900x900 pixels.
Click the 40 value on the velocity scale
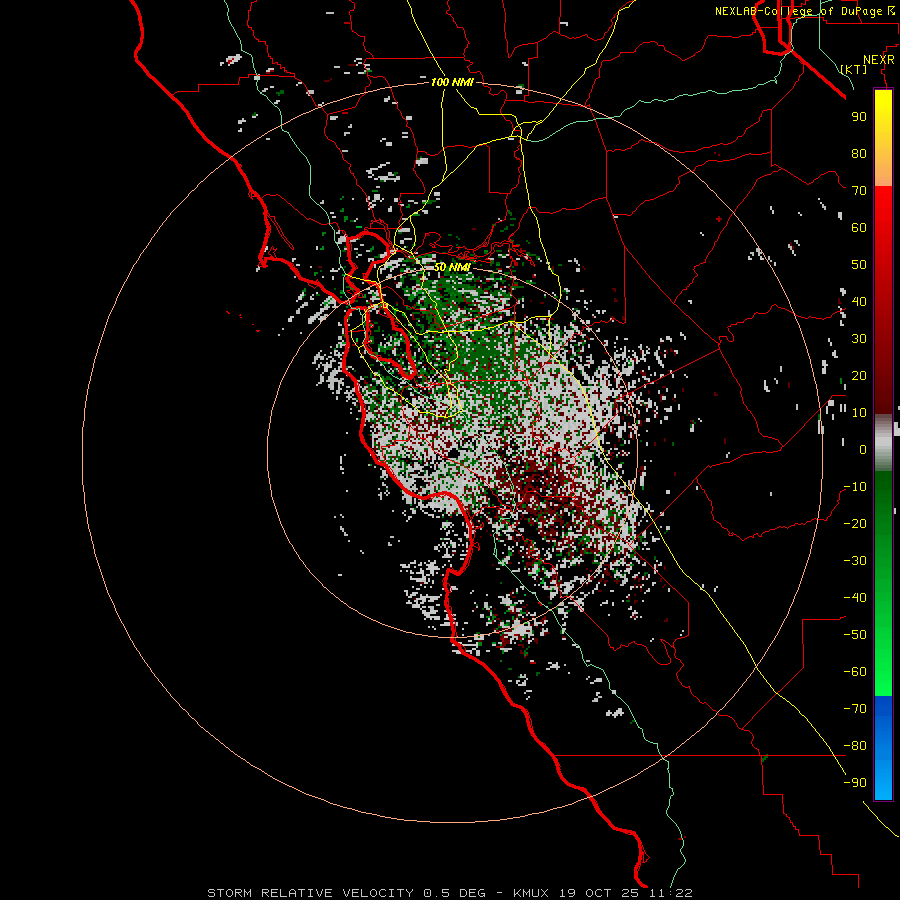click(859, 301)
